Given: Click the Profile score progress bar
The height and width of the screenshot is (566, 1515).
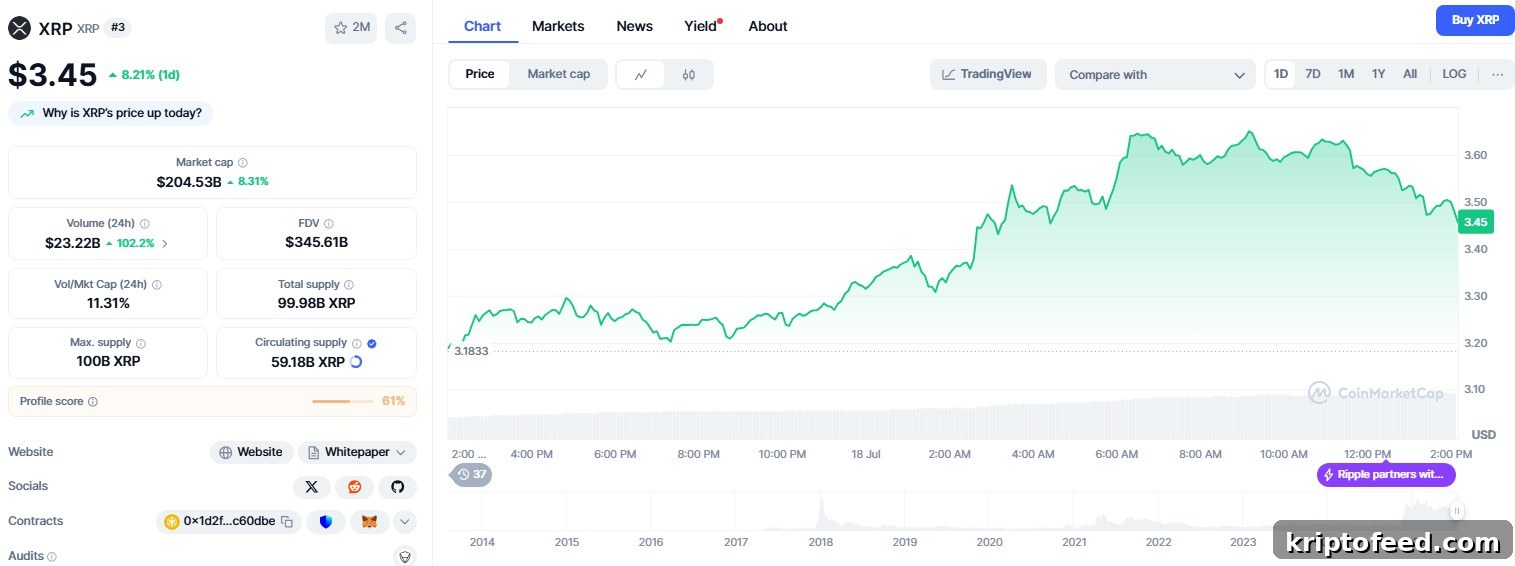Looking at the screenshot, I should coord(344,401).
